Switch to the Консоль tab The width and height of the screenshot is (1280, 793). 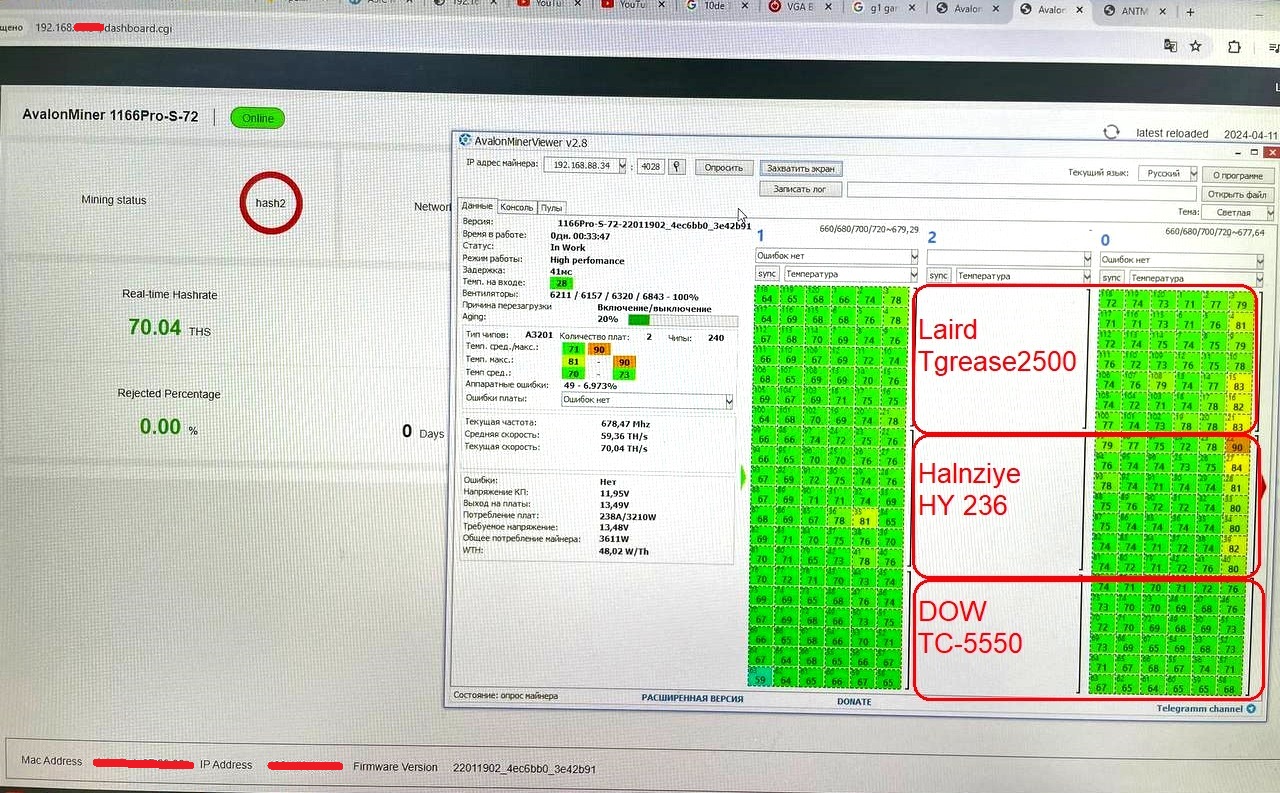[x=517, y=207]
